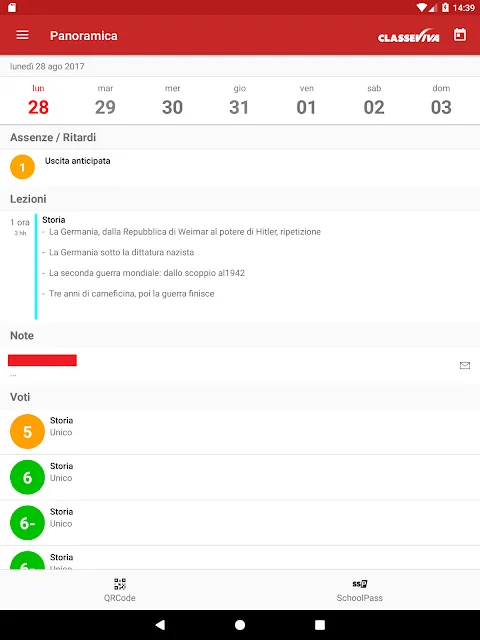Open the Storia grade with orange 5
The height and width of the screenshot is (640, 480).
click(240, 431)
